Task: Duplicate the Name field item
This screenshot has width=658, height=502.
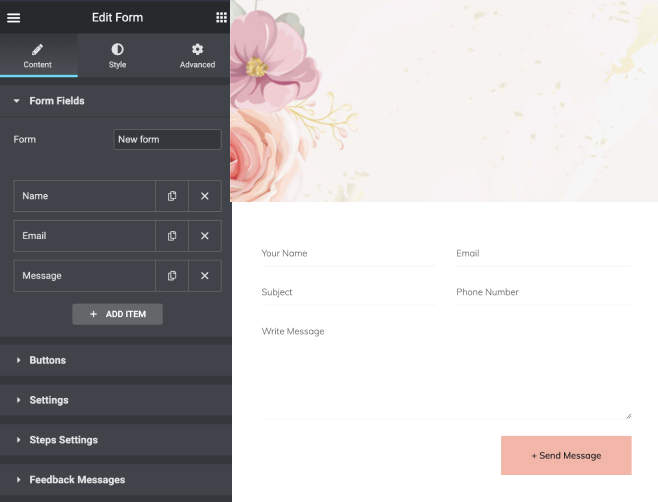Action: tap(172, 196)
